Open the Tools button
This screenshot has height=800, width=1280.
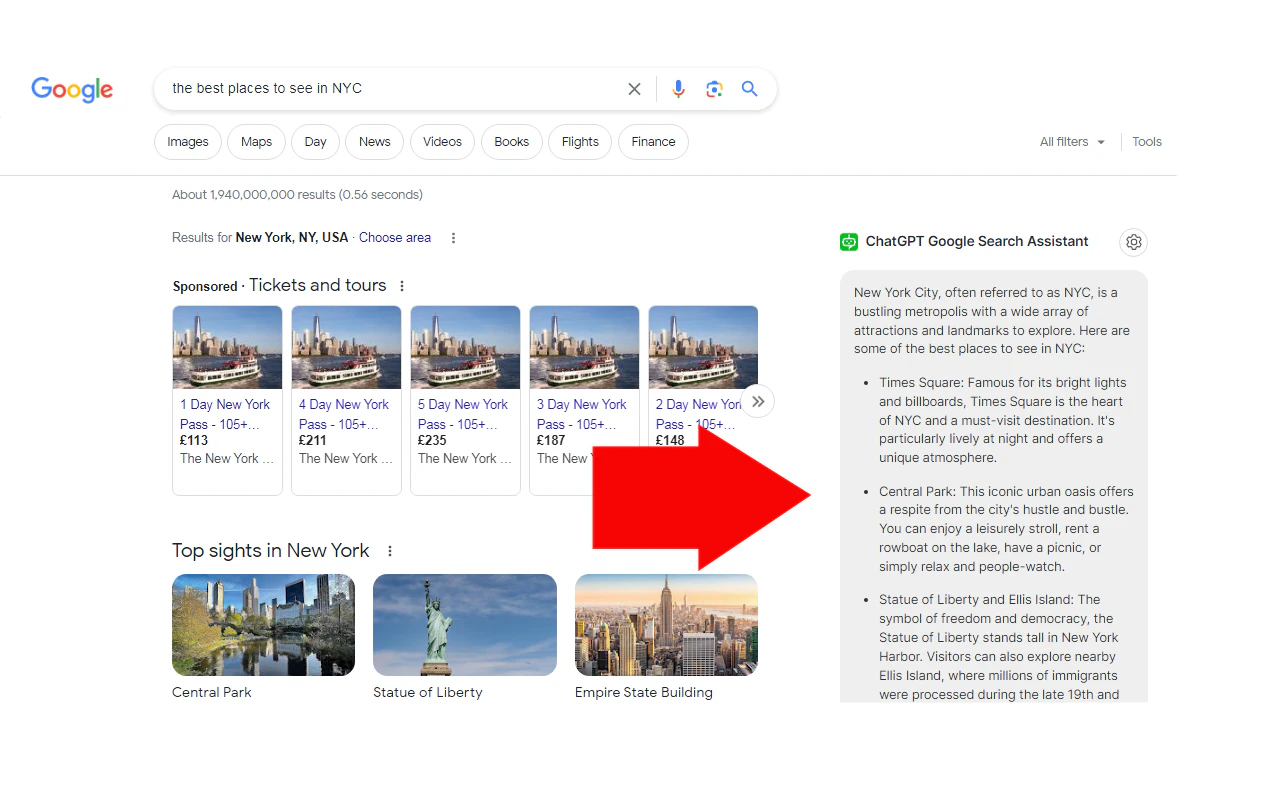coord(1147,142)
